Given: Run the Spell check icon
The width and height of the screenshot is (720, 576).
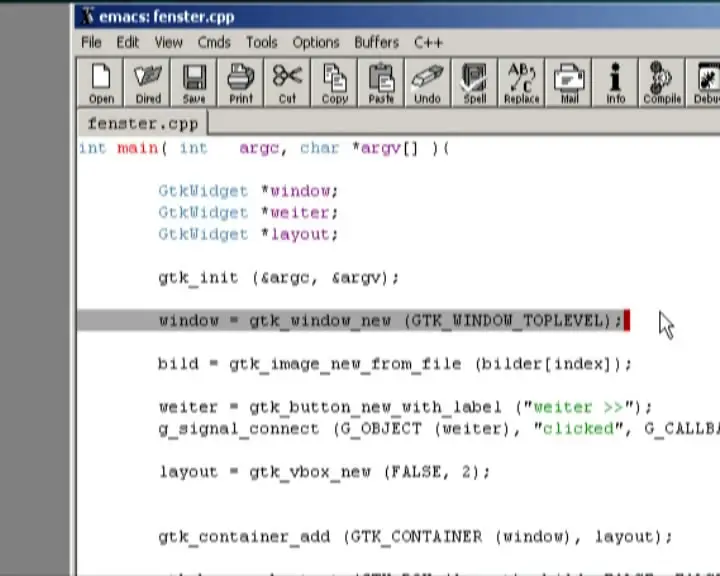Looking at the screenshot, I should 475,83.
